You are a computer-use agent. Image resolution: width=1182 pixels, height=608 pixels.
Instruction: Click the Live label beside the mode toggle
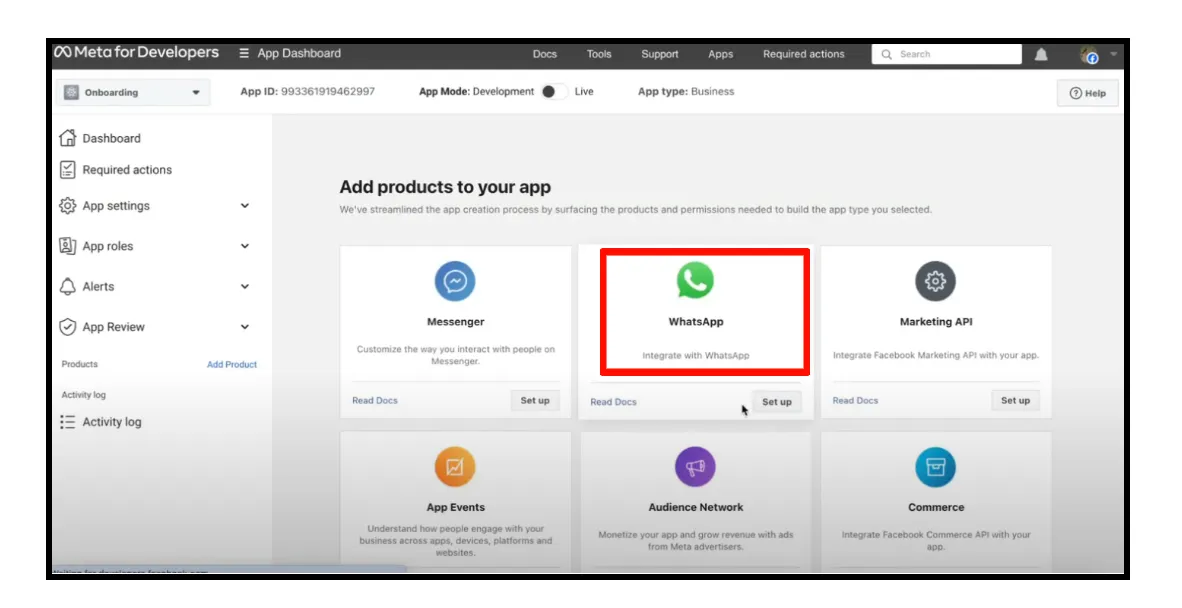584,91
